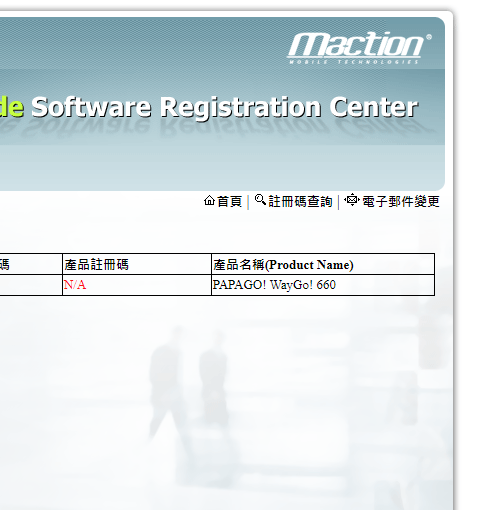Click the PAPAGO! WayGo! 660 product cell
Image resolution: width=488 pixels, height=510 pixels.
pos(323,285)
